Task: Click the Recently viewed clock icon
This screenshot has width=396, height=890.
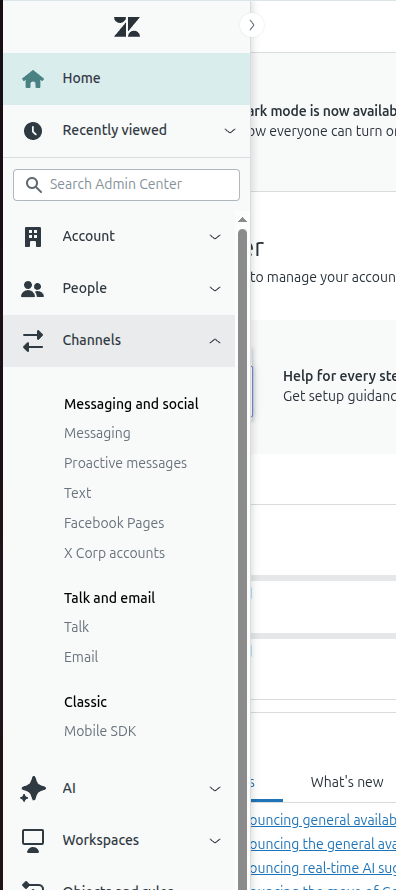Action: point(33,131)
